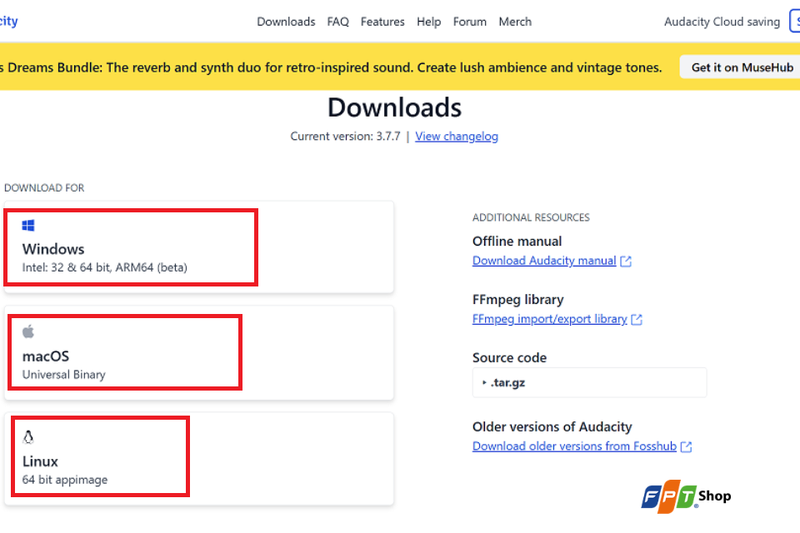
Task: Click the Audacity Cloud saving link
Action: (722, 22)
